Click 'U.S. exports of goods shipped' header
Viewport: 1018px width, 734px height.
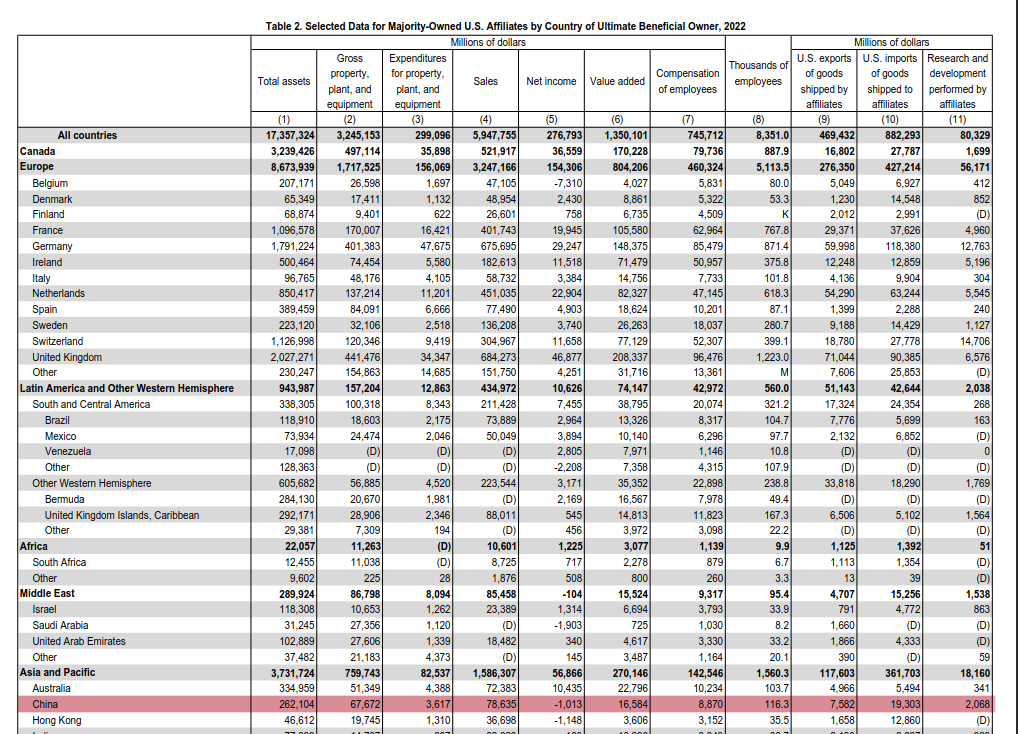point(824,81)
